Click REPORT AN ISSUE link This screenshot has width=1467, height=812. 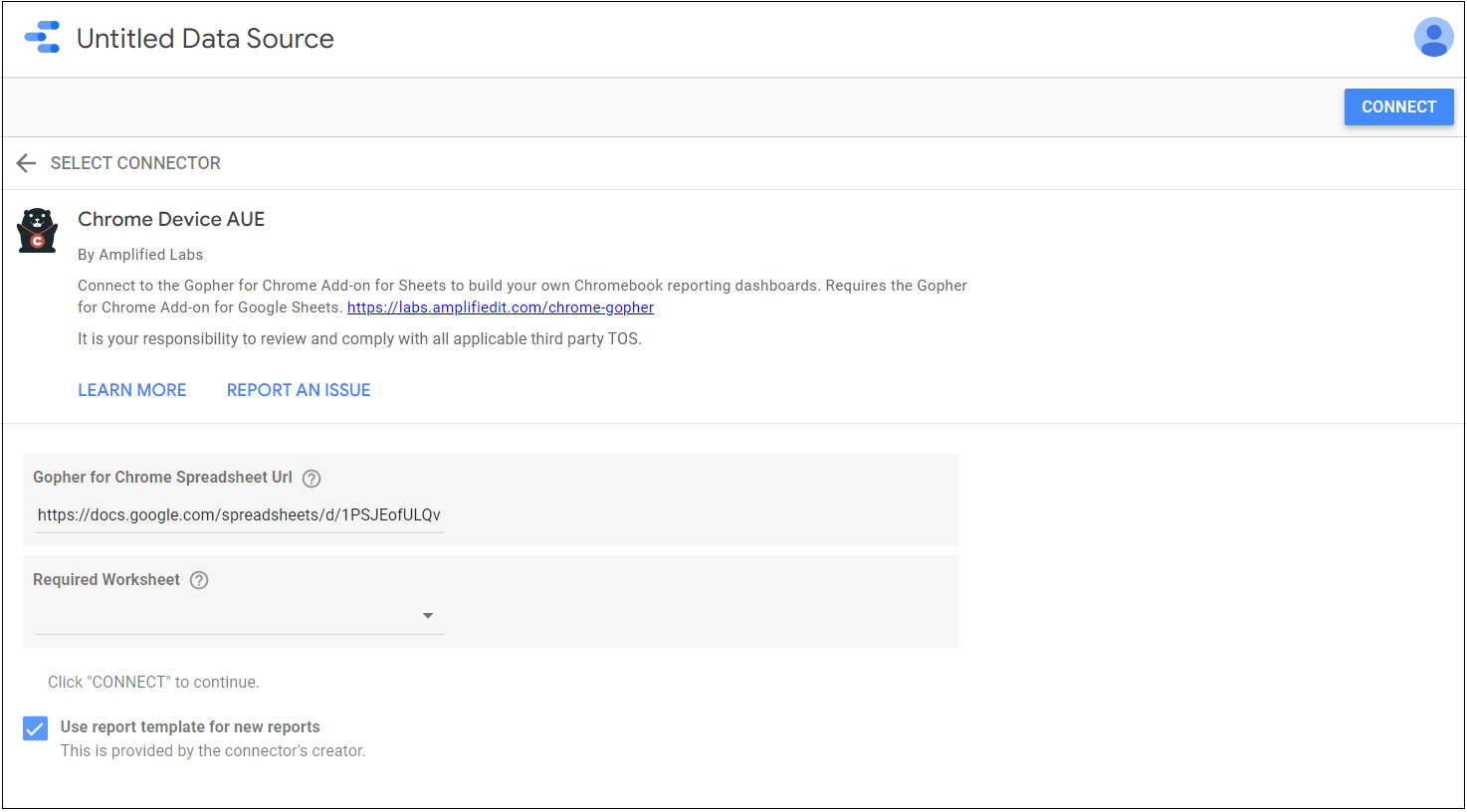pyautogui.click(x=299, y=390)
